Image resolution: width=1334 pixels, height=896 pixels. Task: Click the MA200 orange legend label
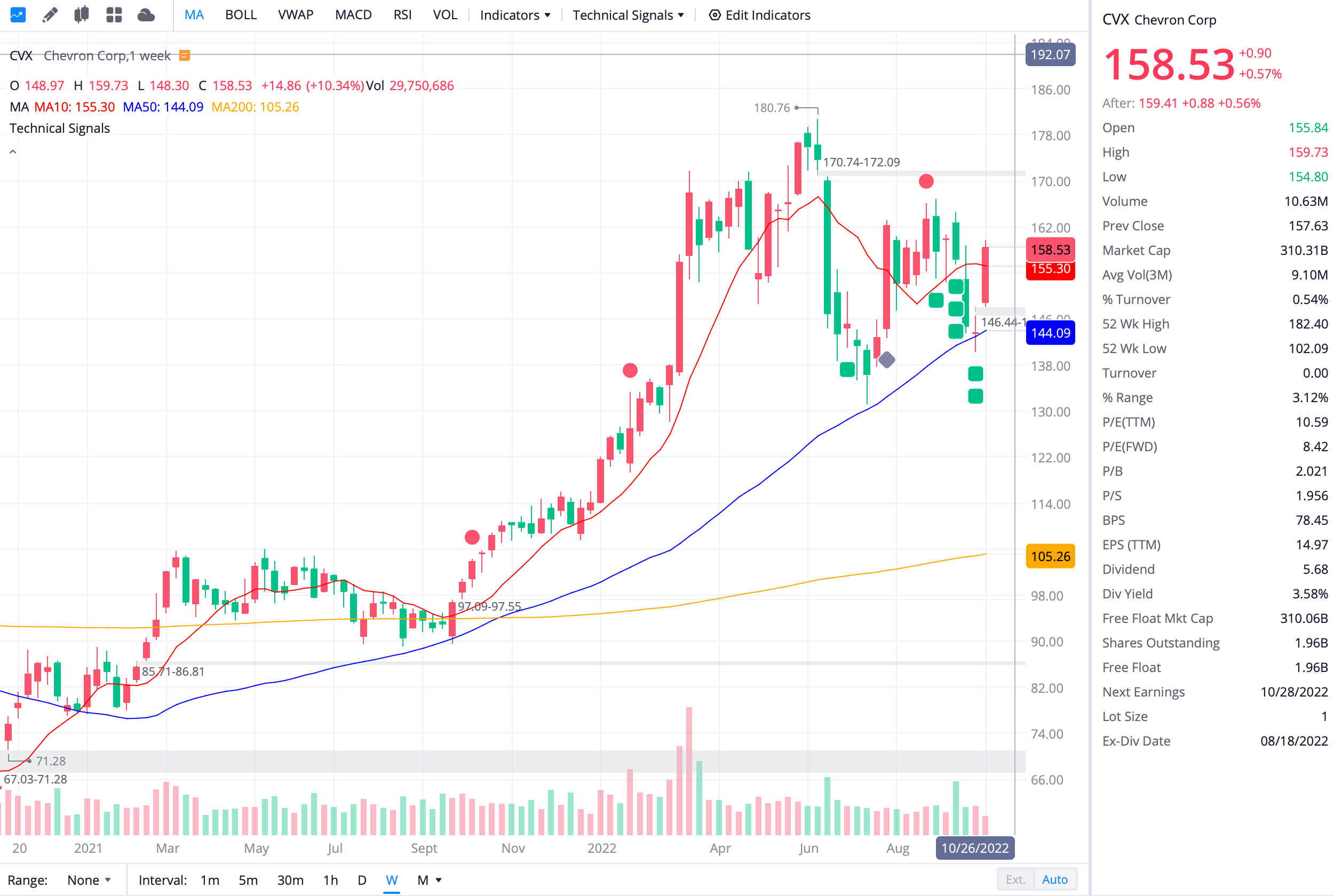[x=255, y=107]
